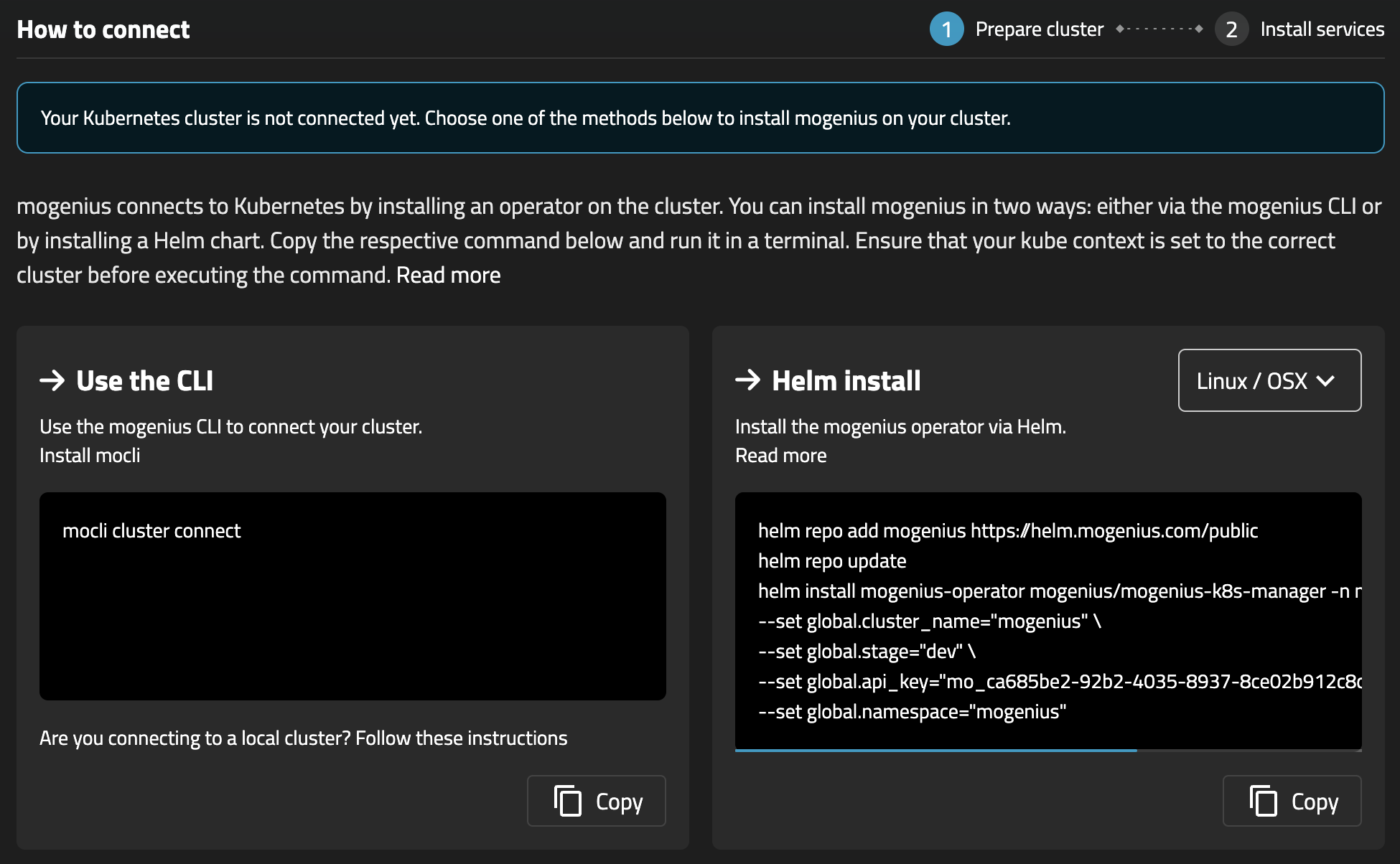Viewport: 1400px width, 864px height.
Task: Click the copy icon in the CLI section
Action: [567, 800]
